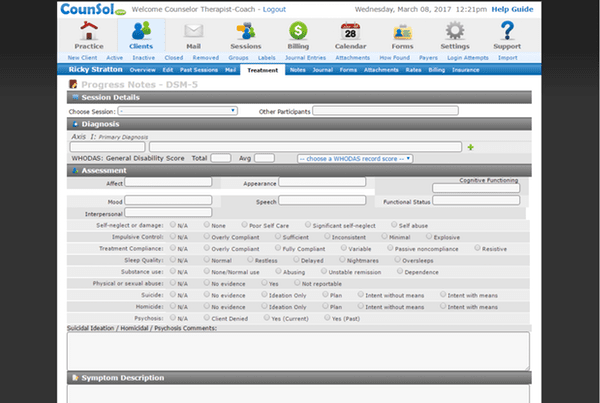This screenshot has width=600, height=403.
Task: Add diagnosis with green plus icon
Action: pos(471,147)
